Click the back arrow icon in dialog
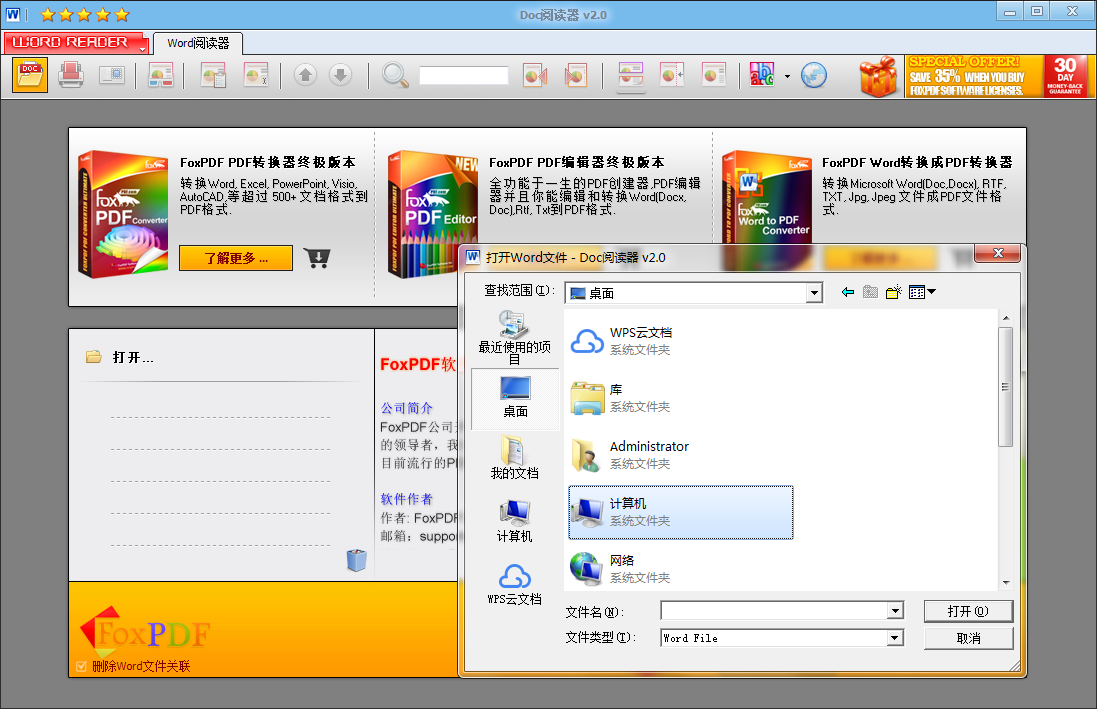The image size is (1097, 709). [848, 292]
